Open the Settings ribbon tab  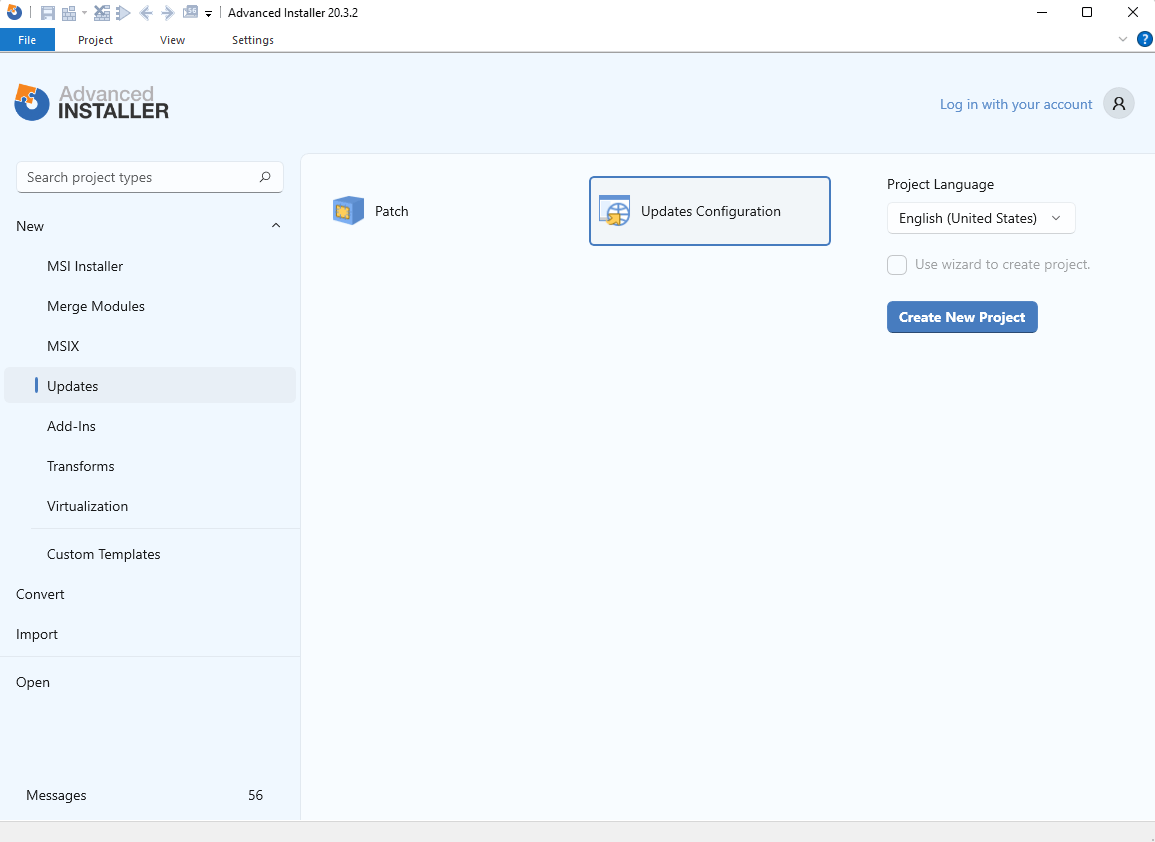tap(253, 40)
